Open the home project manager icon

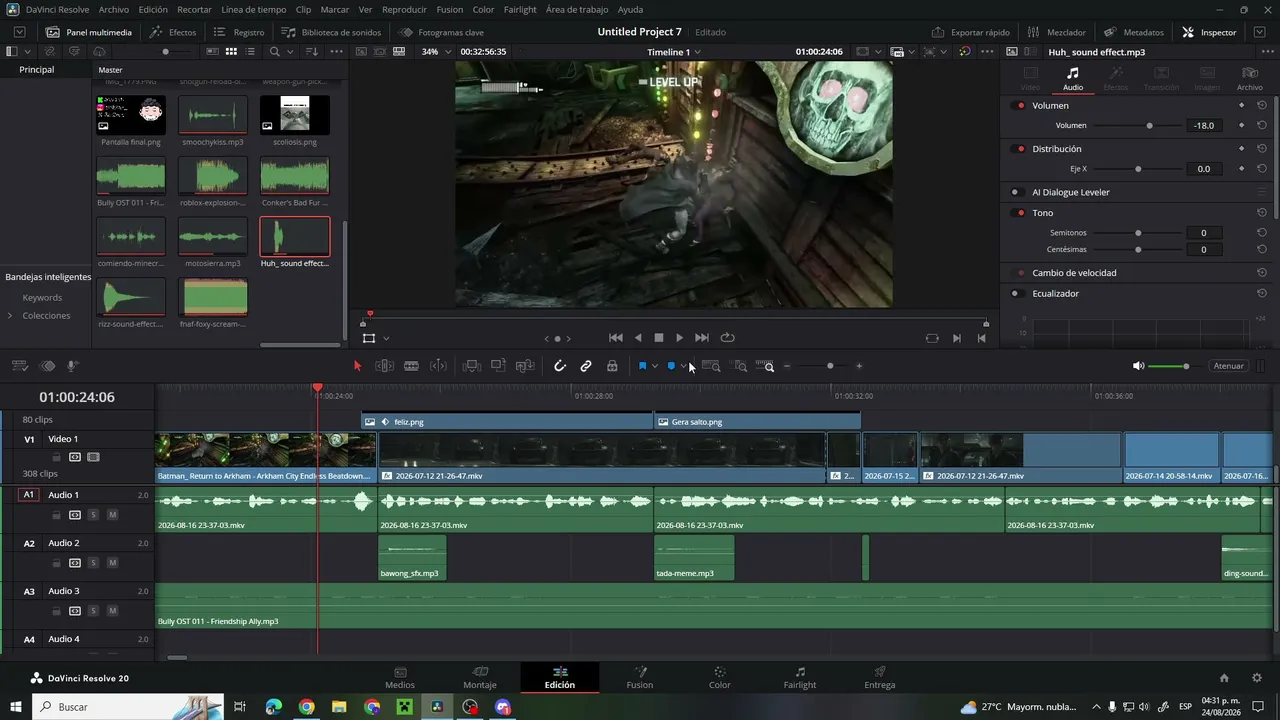coord(1224,678)
